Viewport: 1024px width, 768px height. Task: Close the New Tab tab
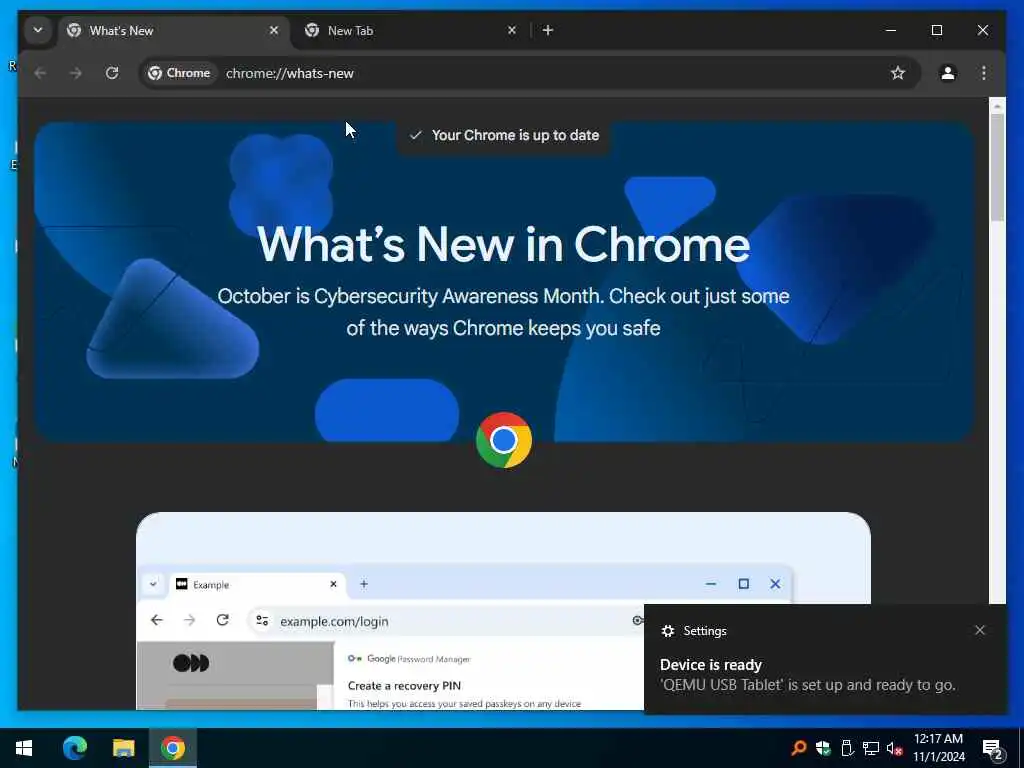coord(512,30)
